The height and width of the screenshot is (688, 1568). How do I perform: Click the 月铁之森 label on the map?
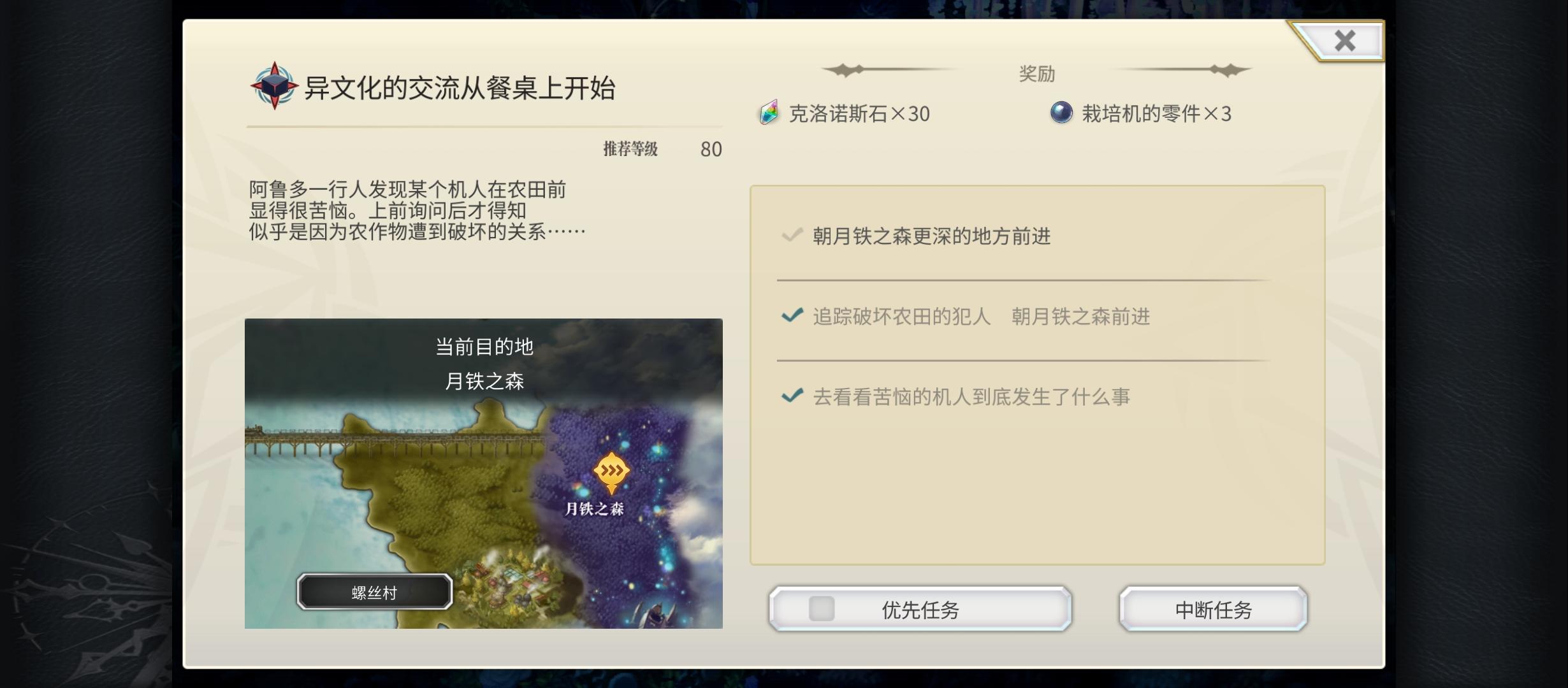pyautogui.click(x=594, y=508)
